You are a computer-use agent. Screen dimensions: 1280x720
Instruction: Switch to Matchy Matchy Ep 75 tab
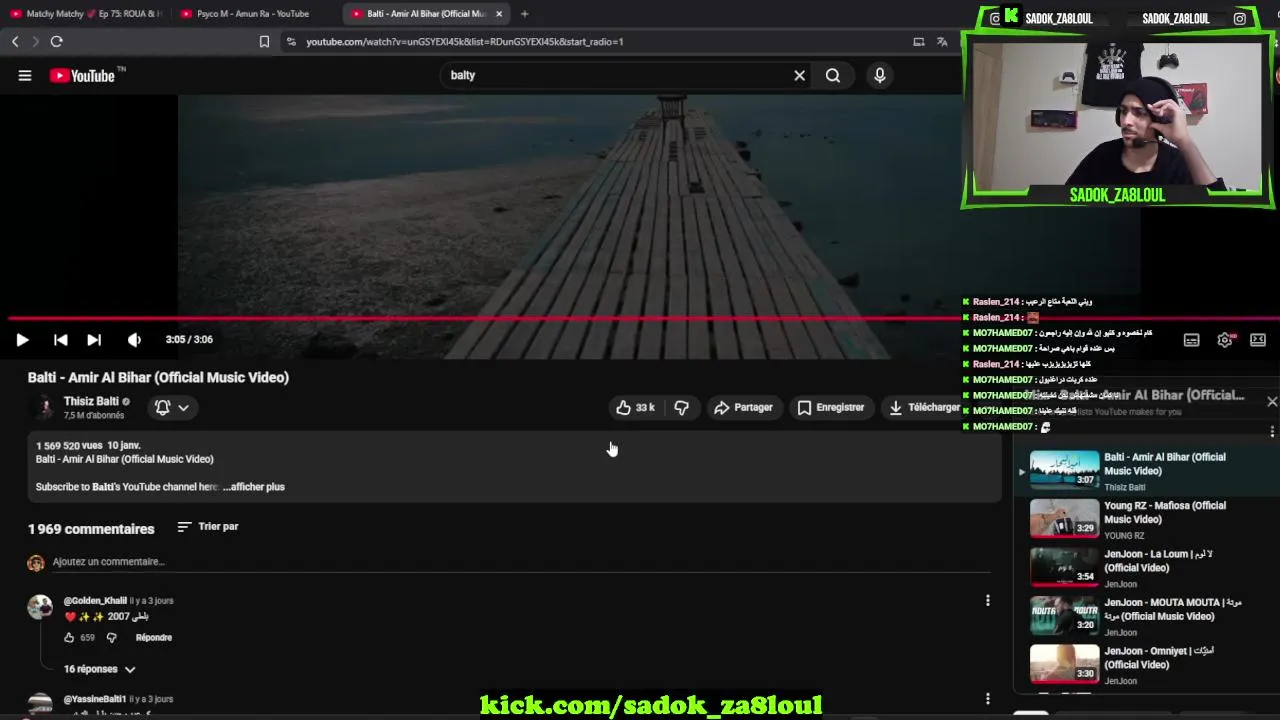coord(85,14)
